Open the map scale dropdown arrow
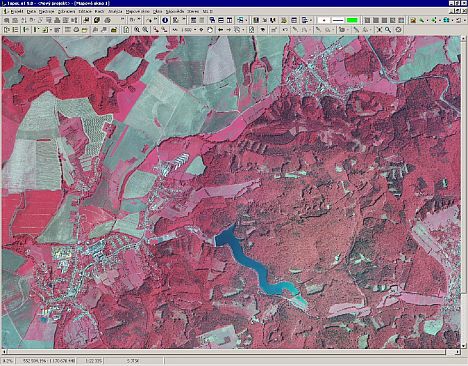Screen dimensions: 468x366 coord(195,30)
